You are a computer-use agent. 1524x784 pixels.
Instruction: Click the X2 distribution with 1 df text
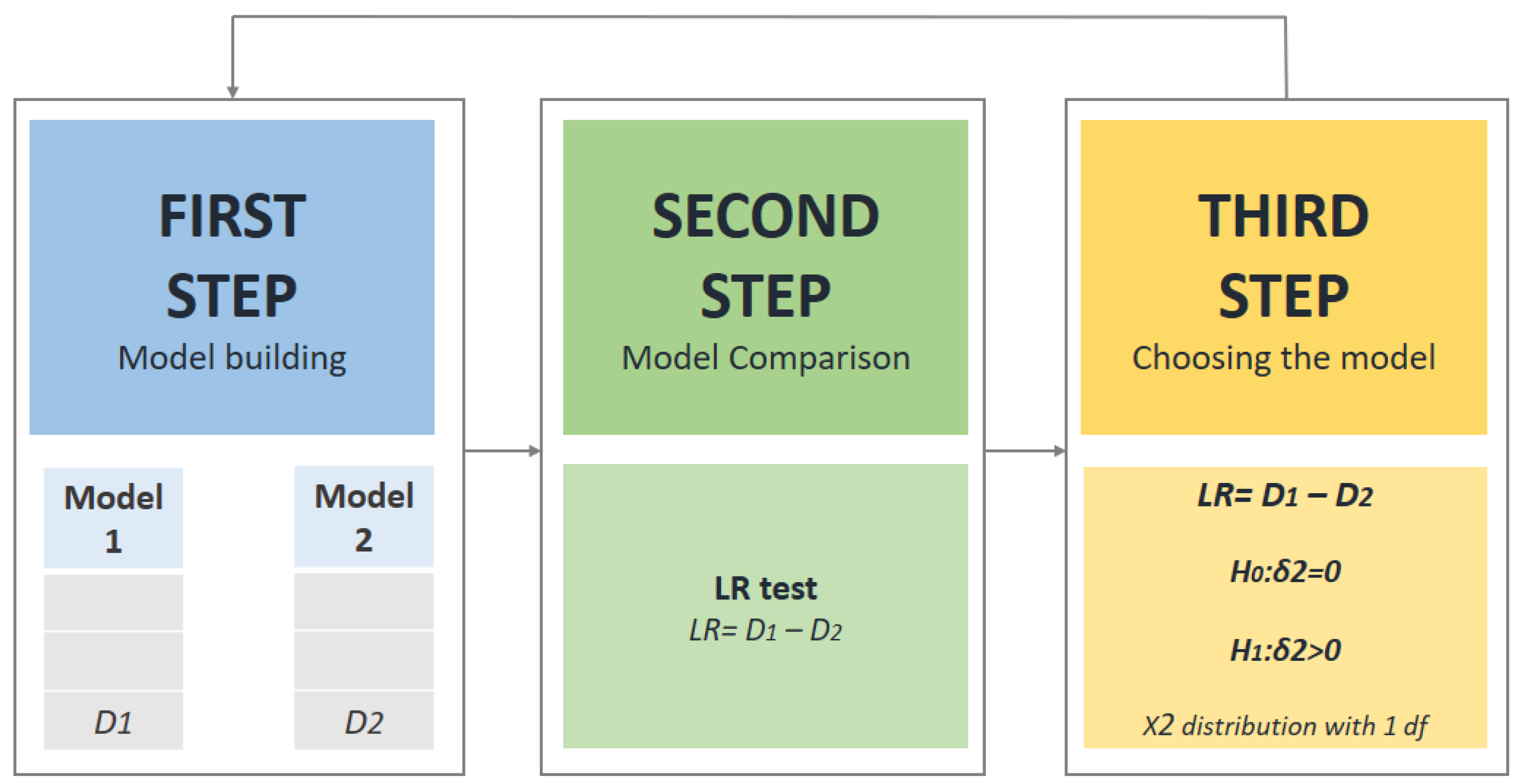(1284, 726)
